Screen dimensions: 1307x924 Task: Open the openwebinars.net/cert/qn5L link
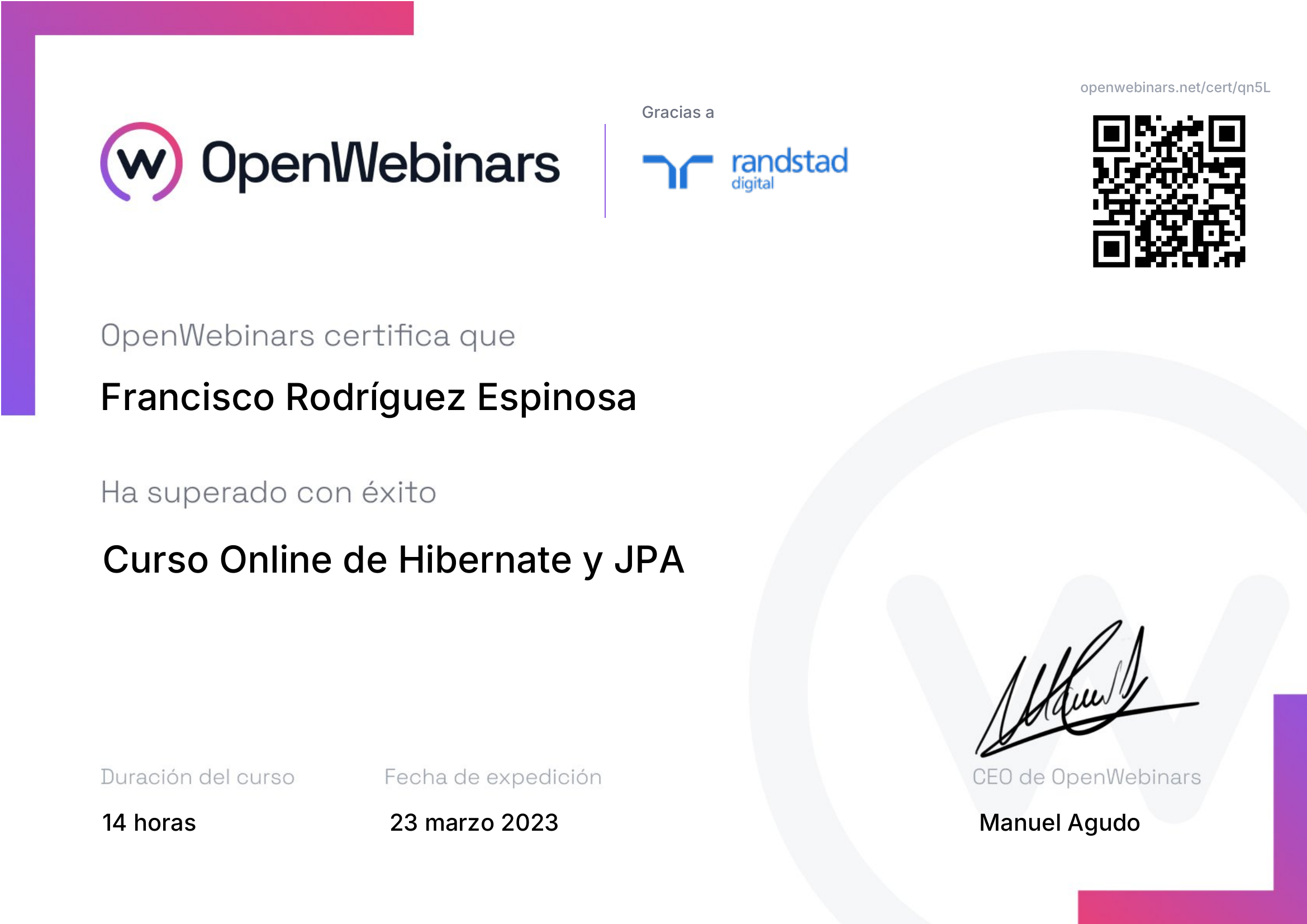tap(1175, 88)
